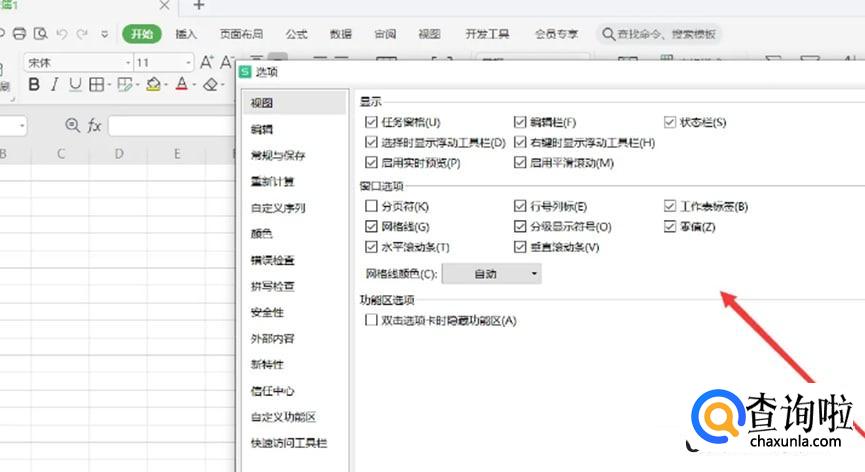This screenshot has height=472, width=865.
Task: Toggle Bold formatting
Action: tap(34, 84)
